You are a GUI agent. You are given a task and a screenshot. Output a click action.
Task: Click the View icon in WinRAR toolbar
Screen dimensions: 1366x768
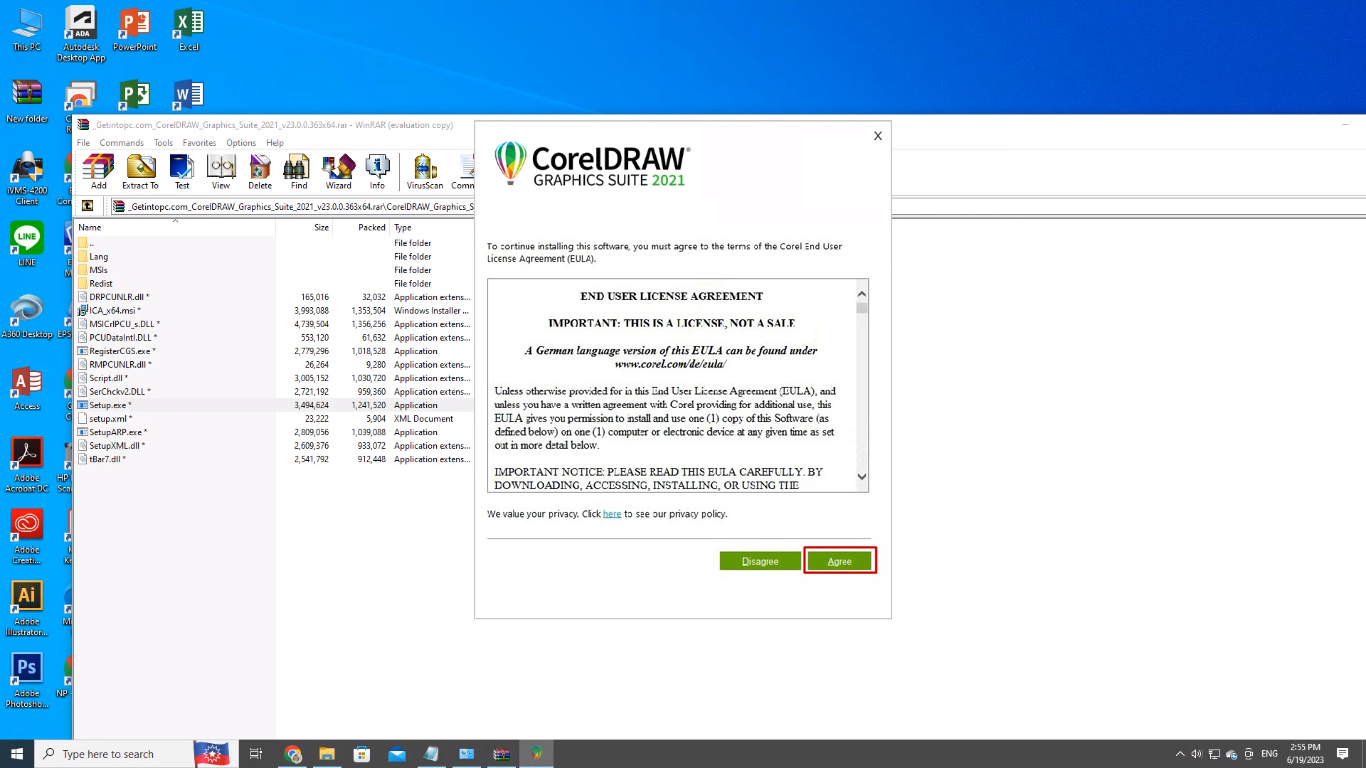tap(221, 171)
